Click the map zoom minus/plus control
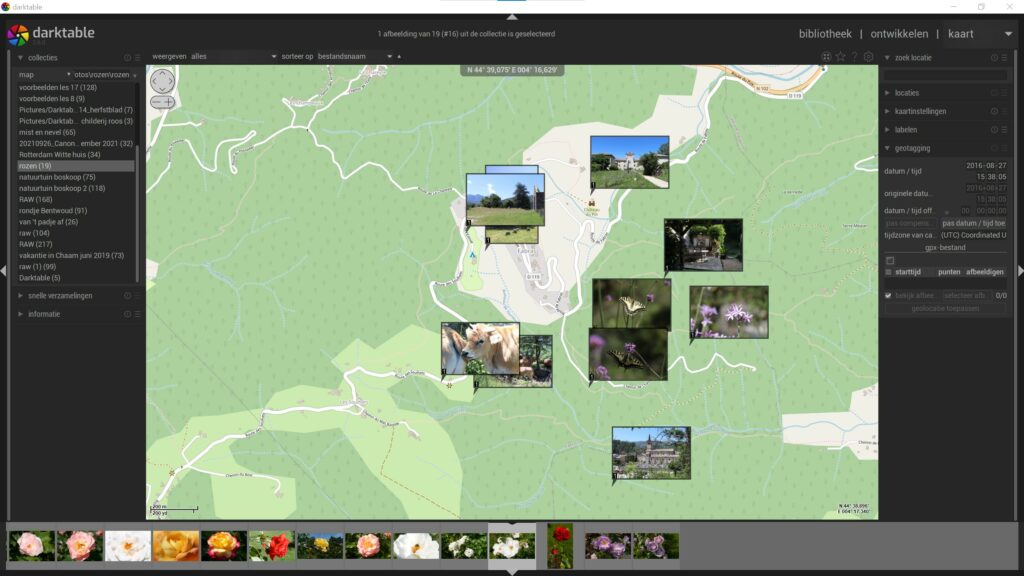The width and height of the screenshot is (1024, 576). point(162,101)
